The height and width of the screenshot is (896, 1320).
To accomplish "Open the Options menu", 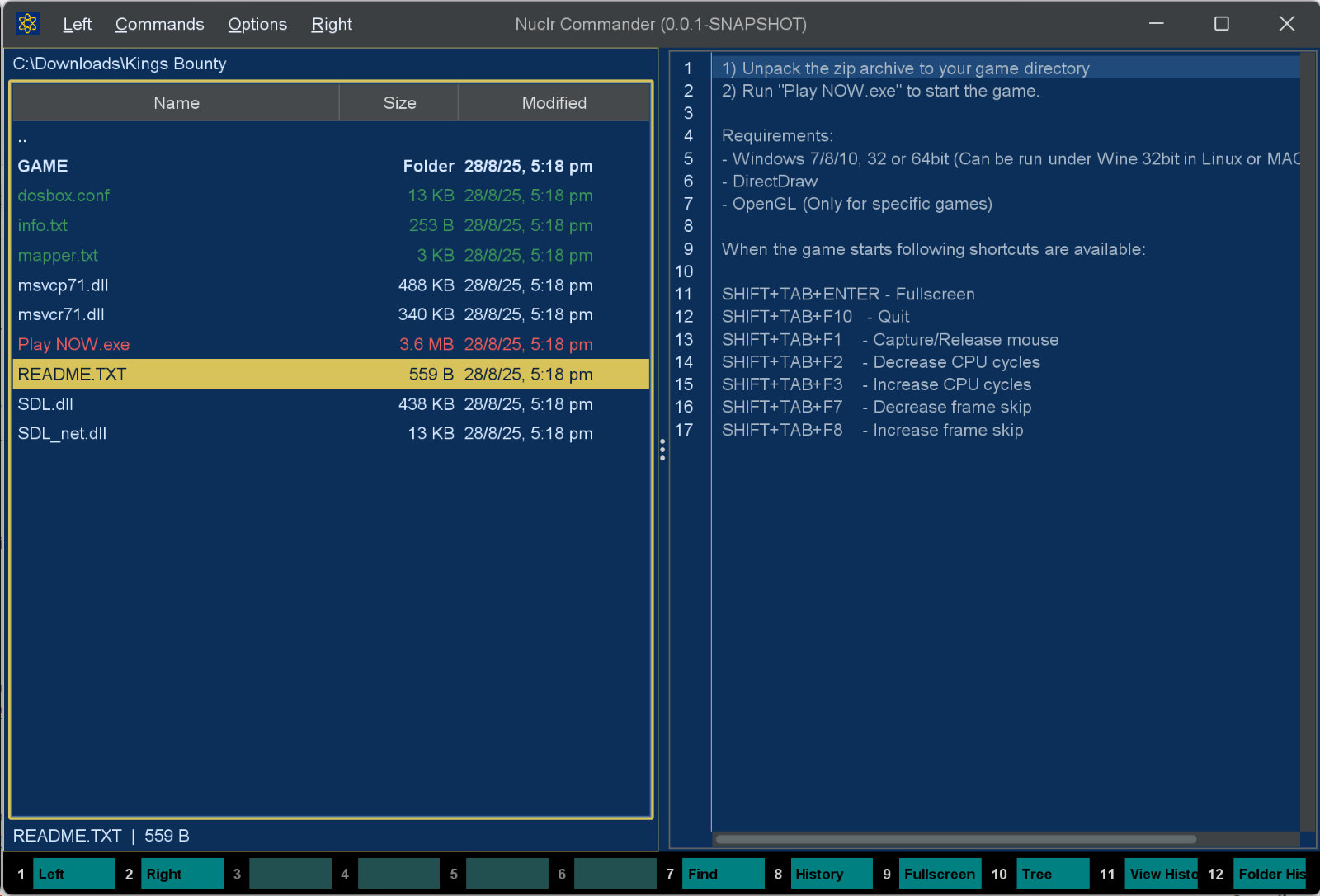I will click(257, 24).
